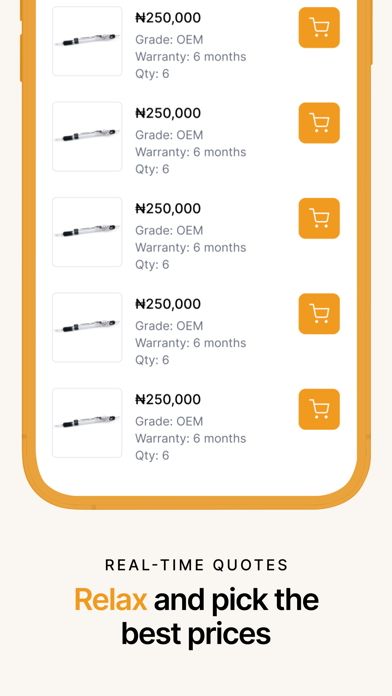Click the 'REAL-TIME QUOTES' caption

197,565
